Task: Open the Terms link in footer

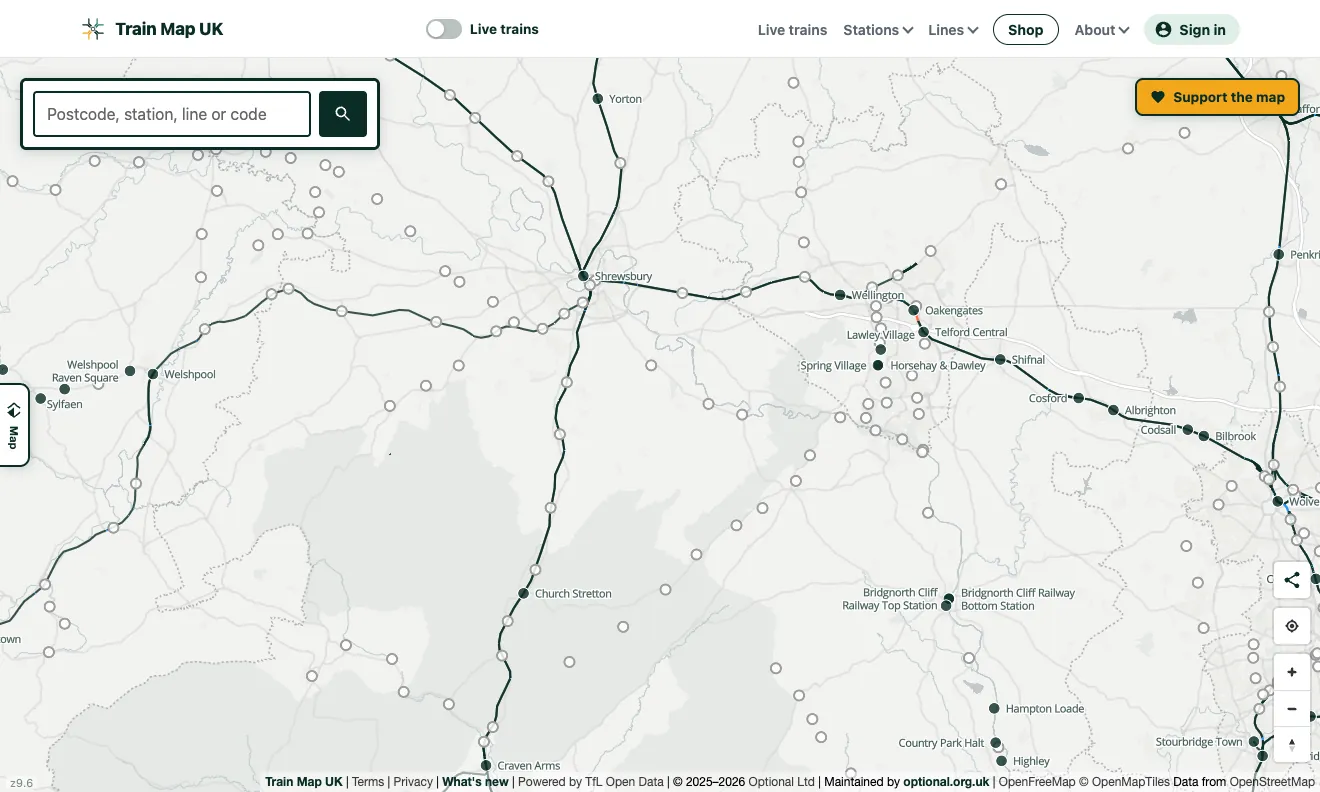Action: 368,782
